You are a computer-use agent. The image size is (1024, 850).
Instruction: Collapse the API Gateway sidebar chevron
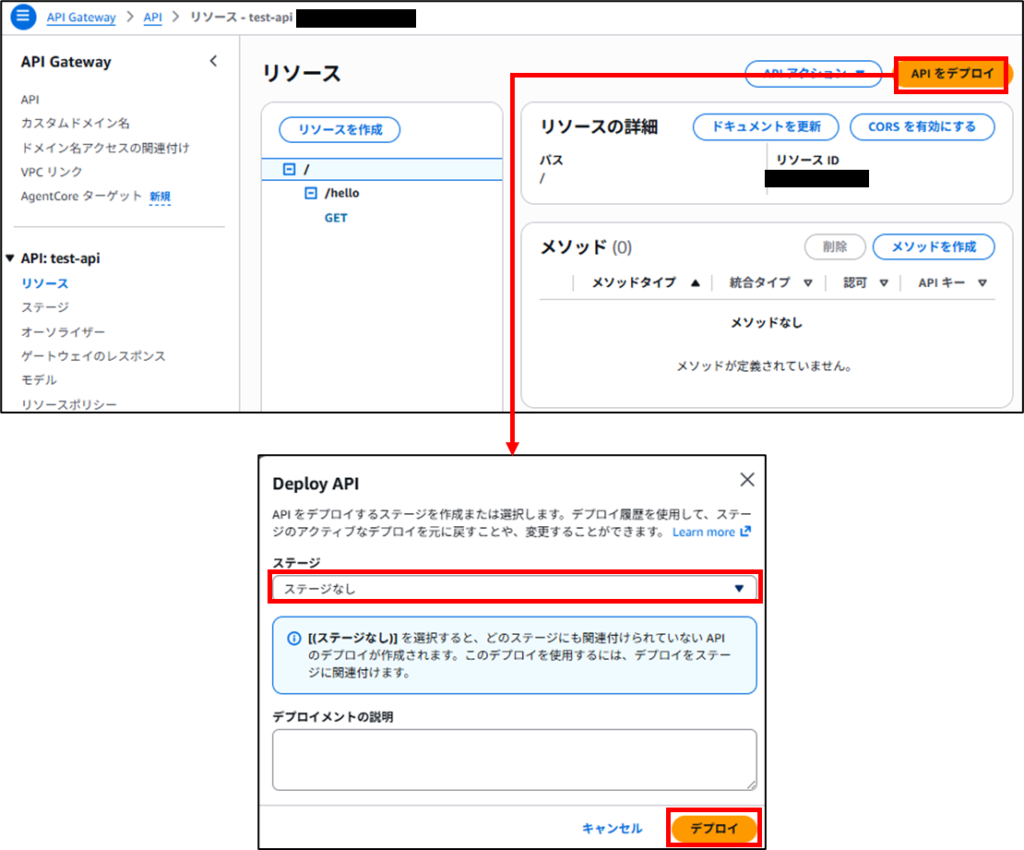click(213, 61)
